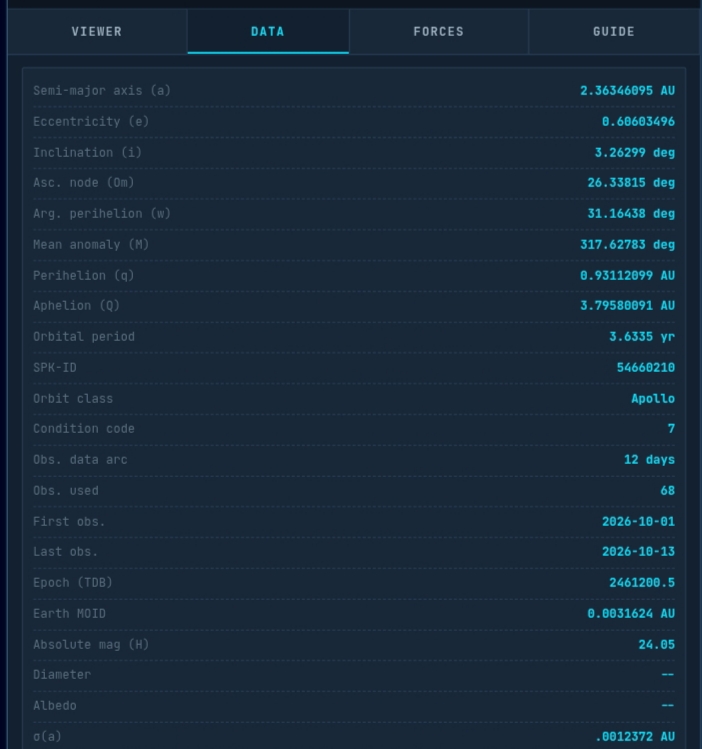Image resolution: width=702 pixels, height=749 pixels.
Task: Click the orbital period value 3.6335 yr
Action: tap(642, 337)
